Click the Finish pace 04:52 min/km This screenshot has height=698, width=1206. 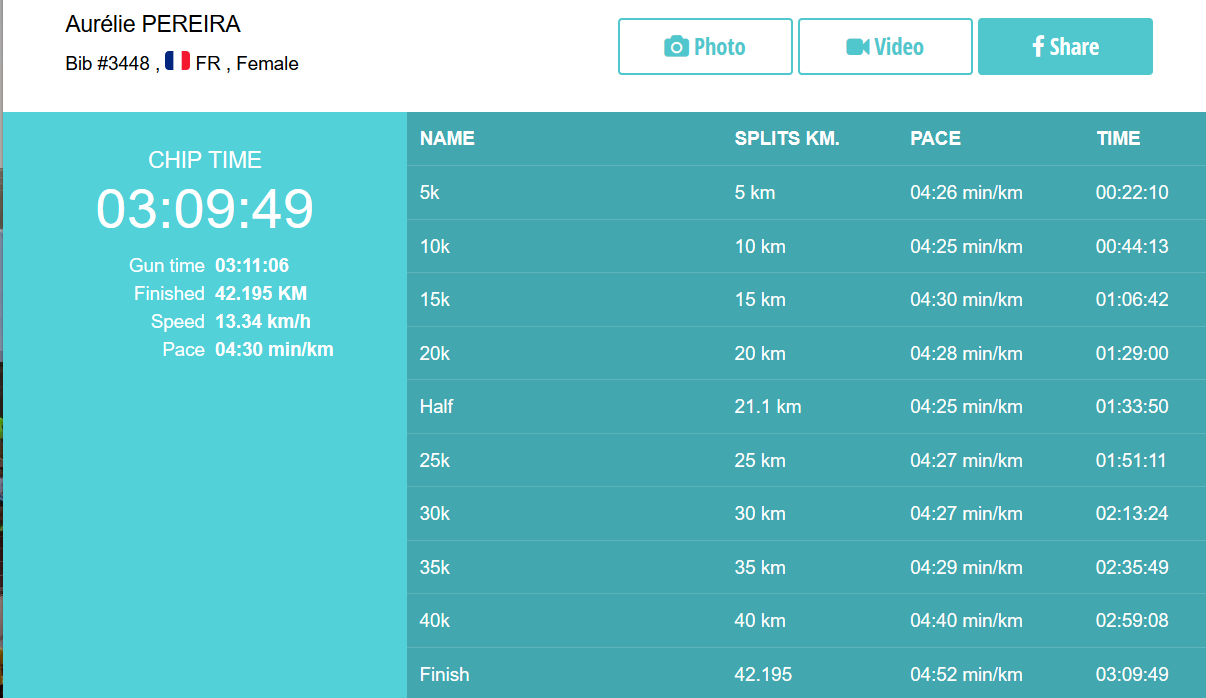[x=966, y=675]
